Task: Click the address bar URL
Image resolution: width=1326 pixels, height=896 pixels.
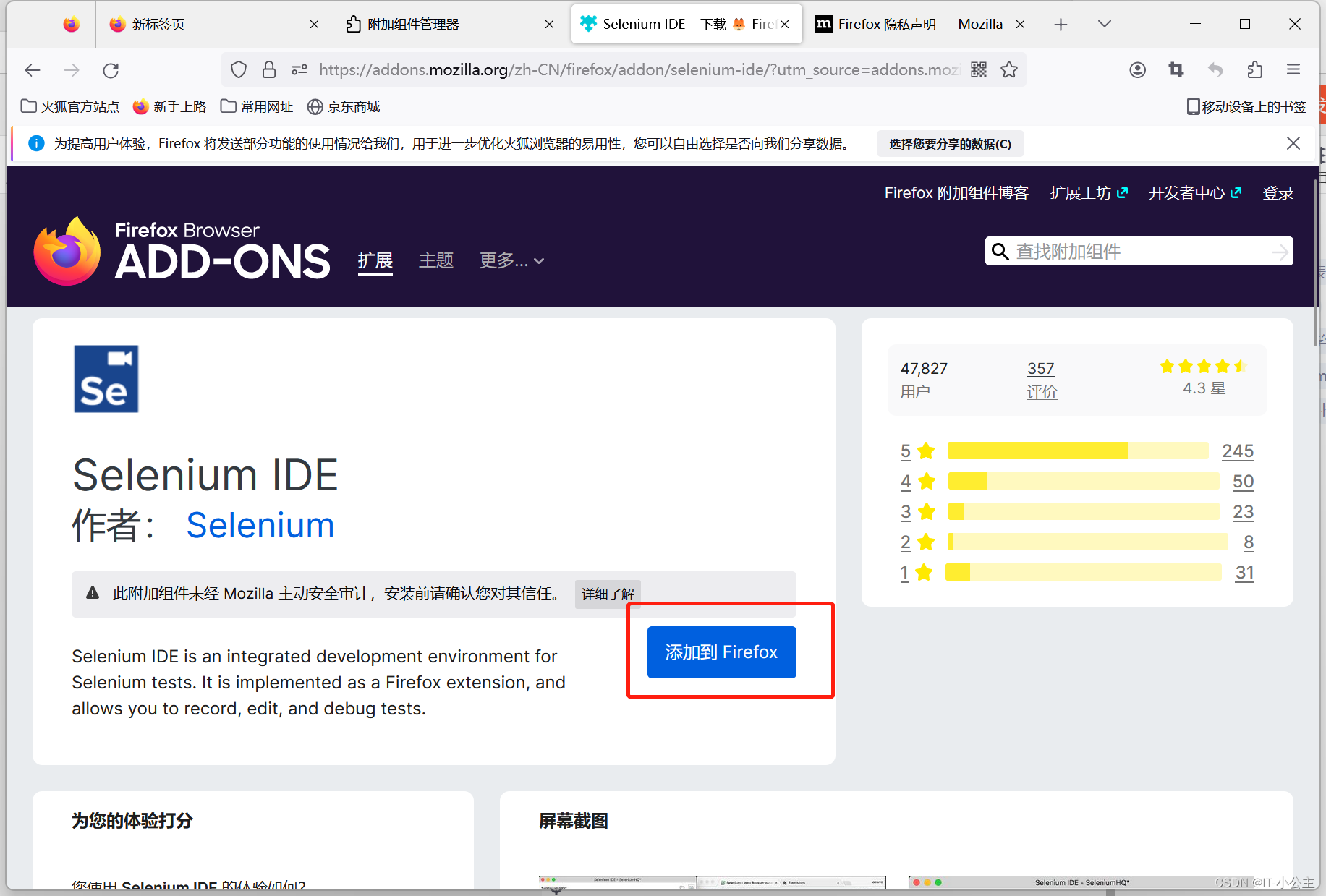Action: pos(639,69)
